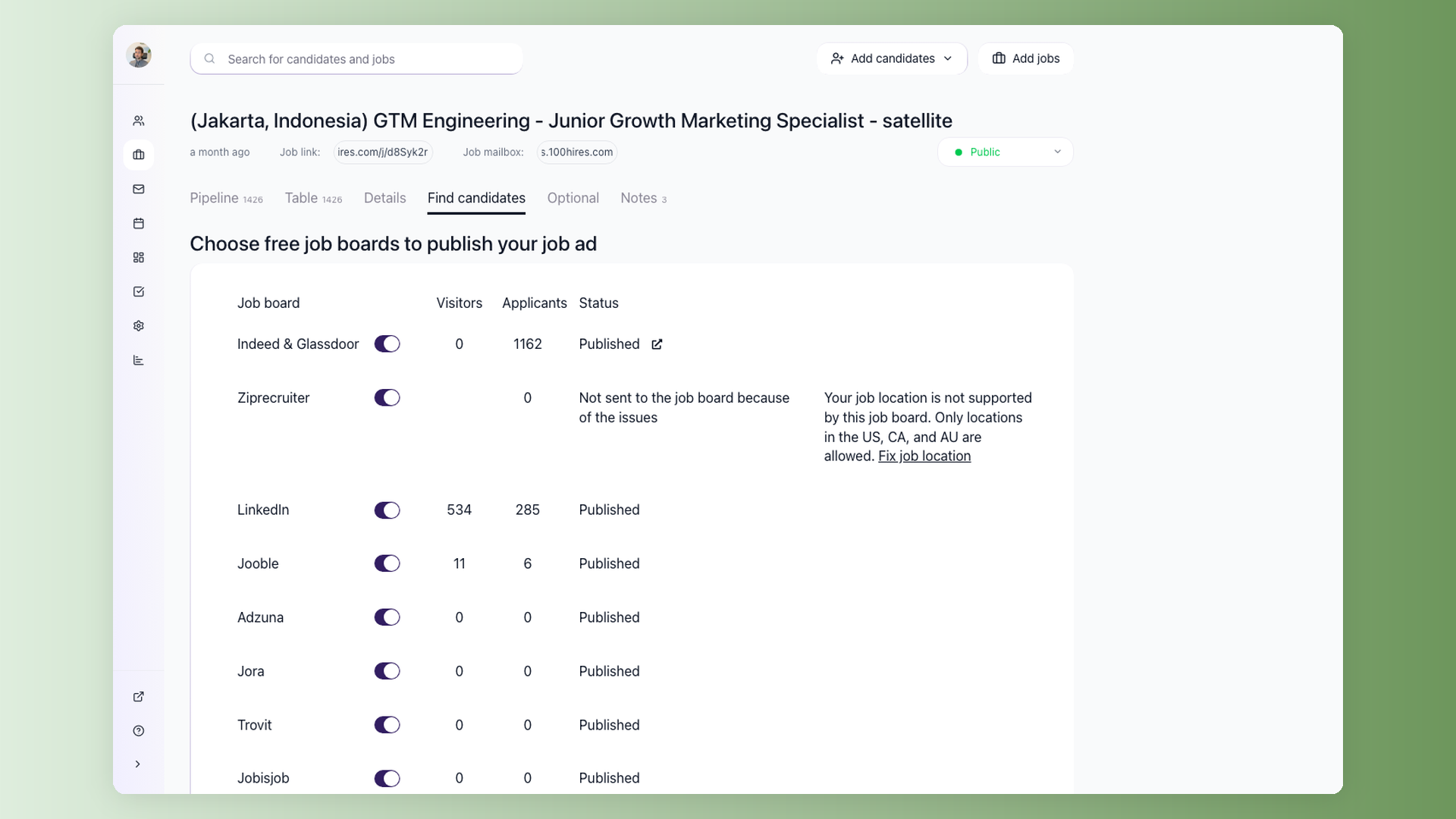Screen dimensions: 1456x819
Task: Click the Indeed applicants count 1162
Action: point(528,344)
